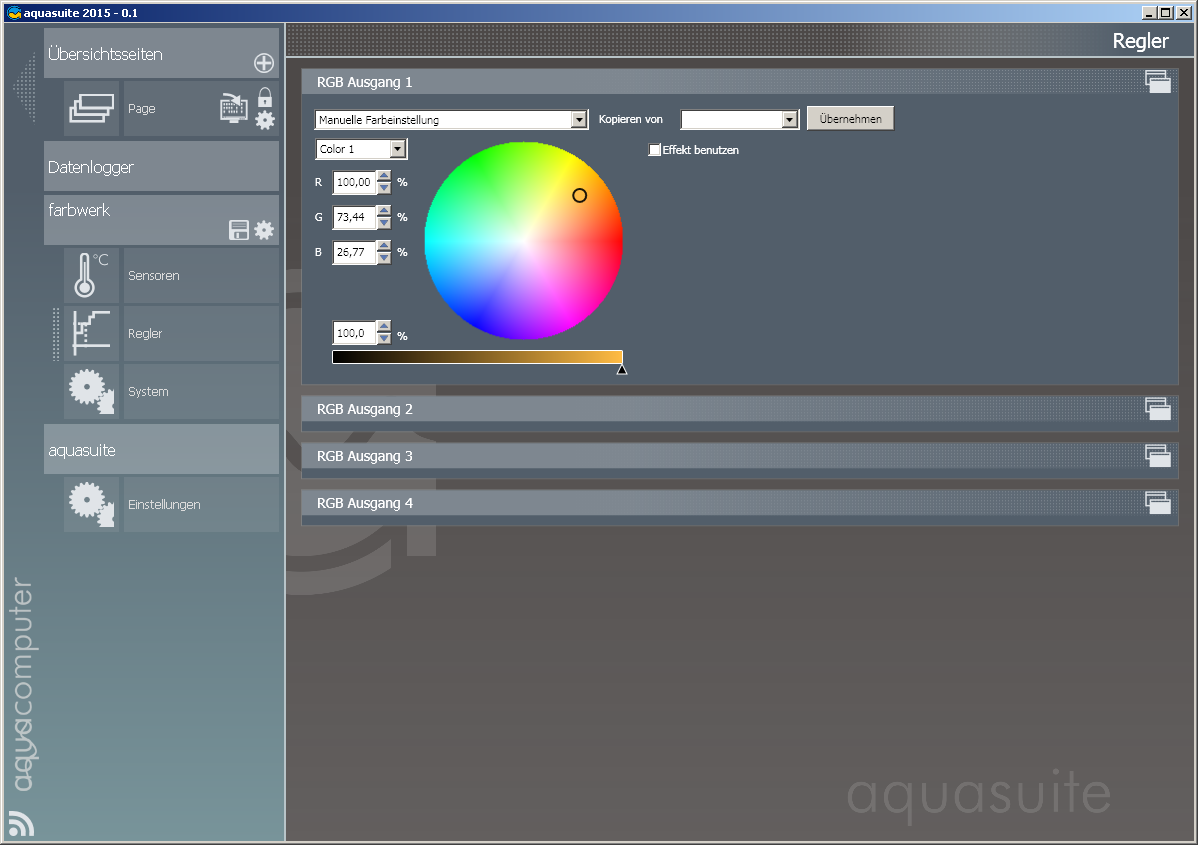Open aquasuite section header
This screenshot has width=1198, height=845.
click(161, 449)
